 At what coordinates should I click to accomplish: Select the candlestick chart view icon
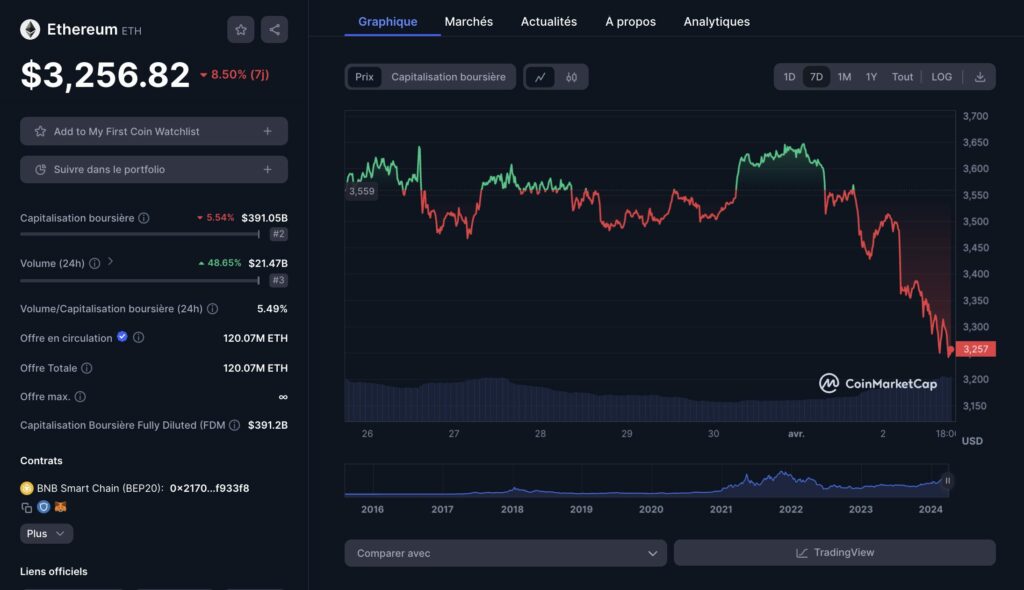pyautogui.click(x=571, y=77)
